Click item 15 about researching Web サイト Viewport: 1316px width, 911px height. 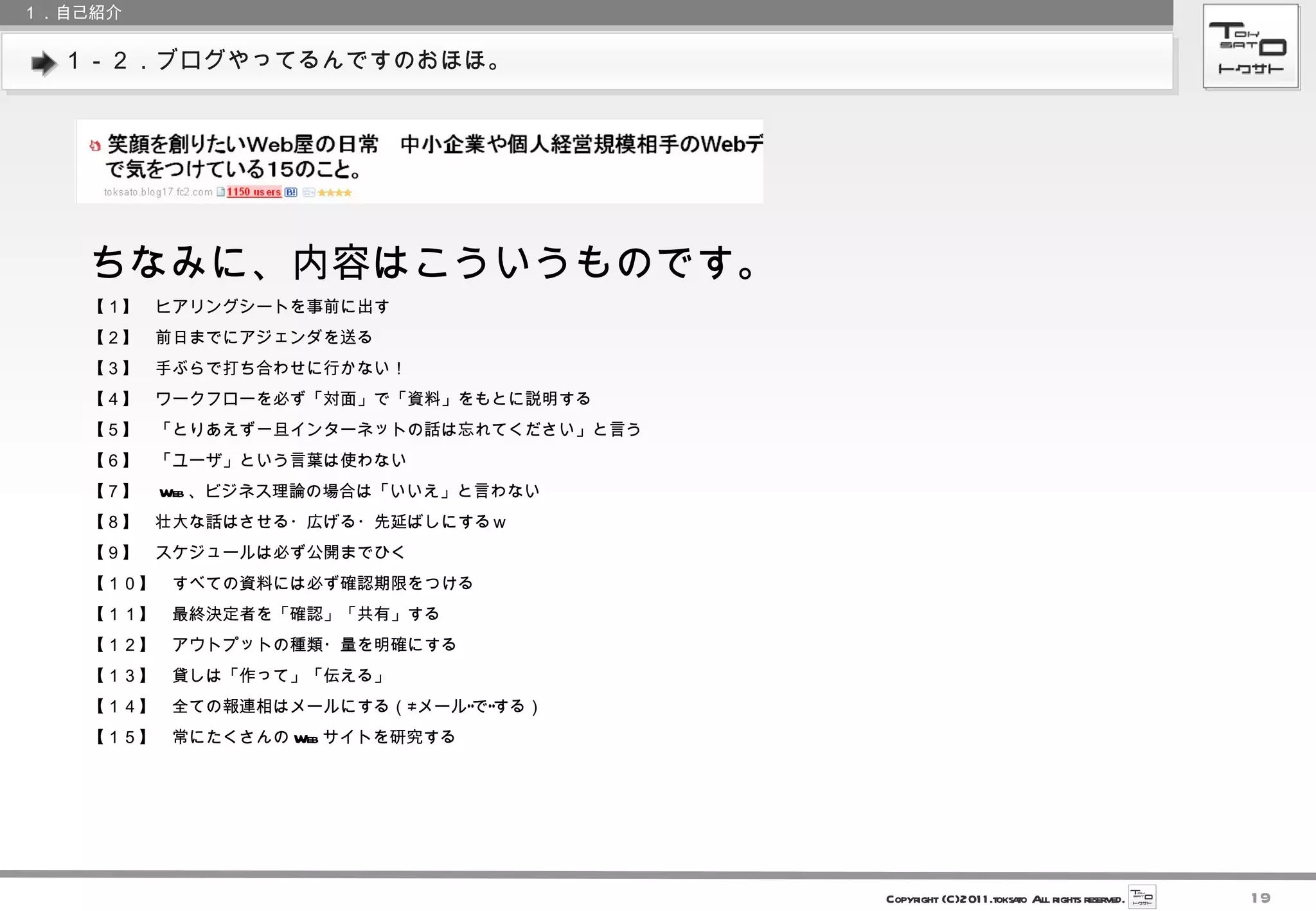tap(275, 737)
